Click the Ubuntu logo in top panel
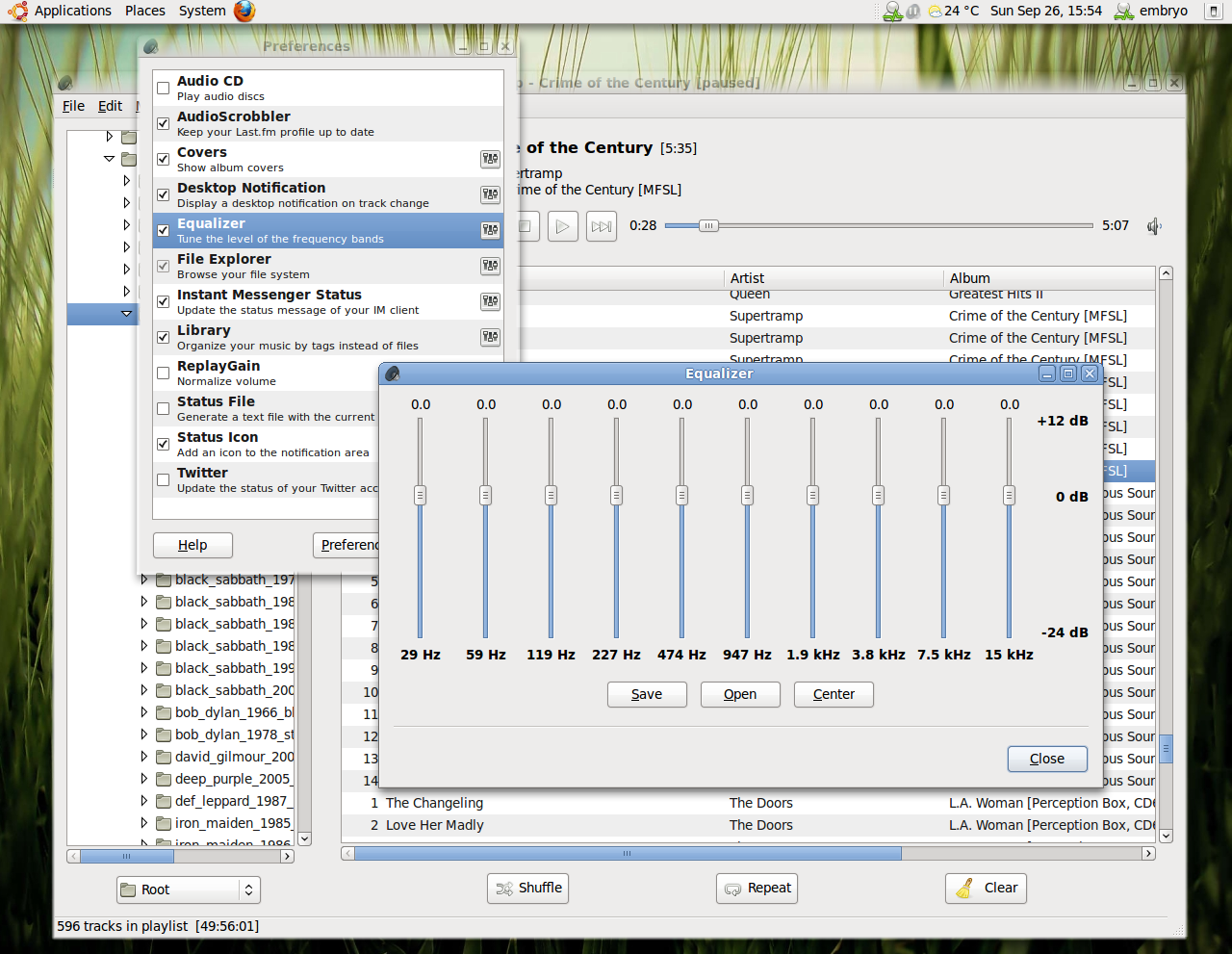Viewport: 1232px width, 954px height. pyautogui.click(x=17, y=11)
